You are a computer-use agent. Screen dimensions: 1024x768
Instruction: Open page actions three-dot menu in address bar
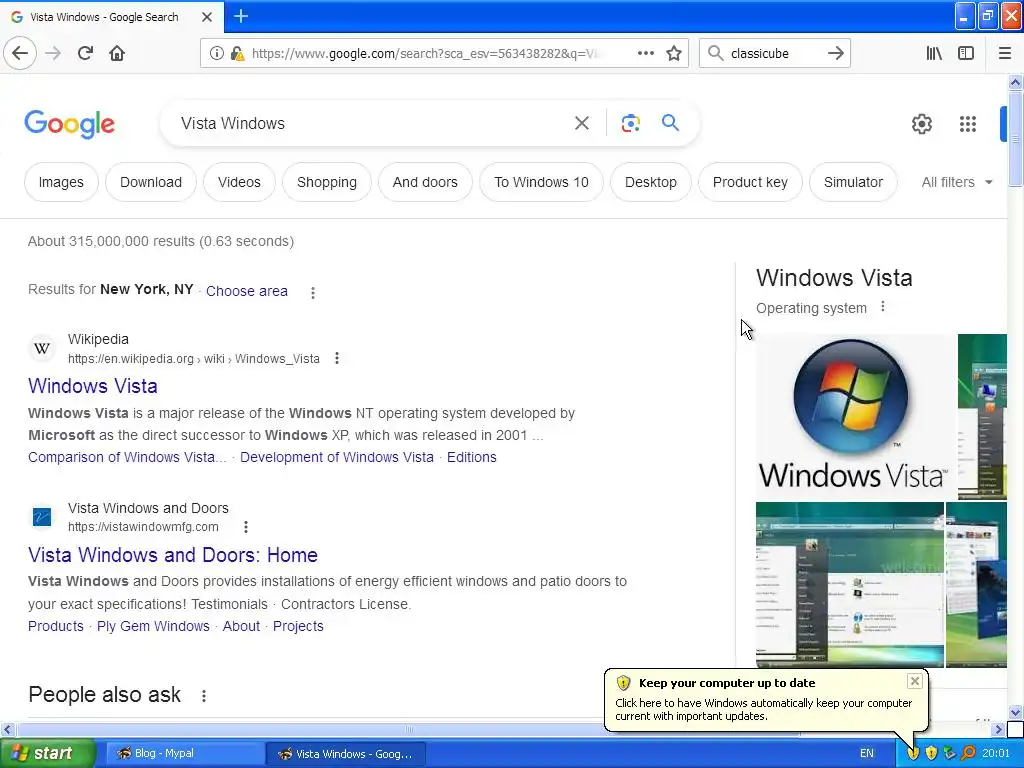[x=645, y=53]
